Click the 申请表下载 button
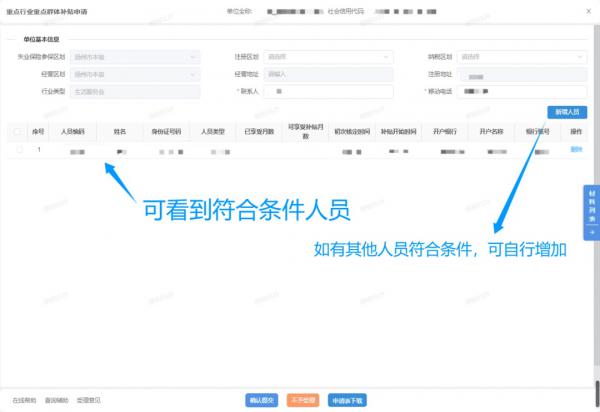The image size is (600, 412). point(348,400)
